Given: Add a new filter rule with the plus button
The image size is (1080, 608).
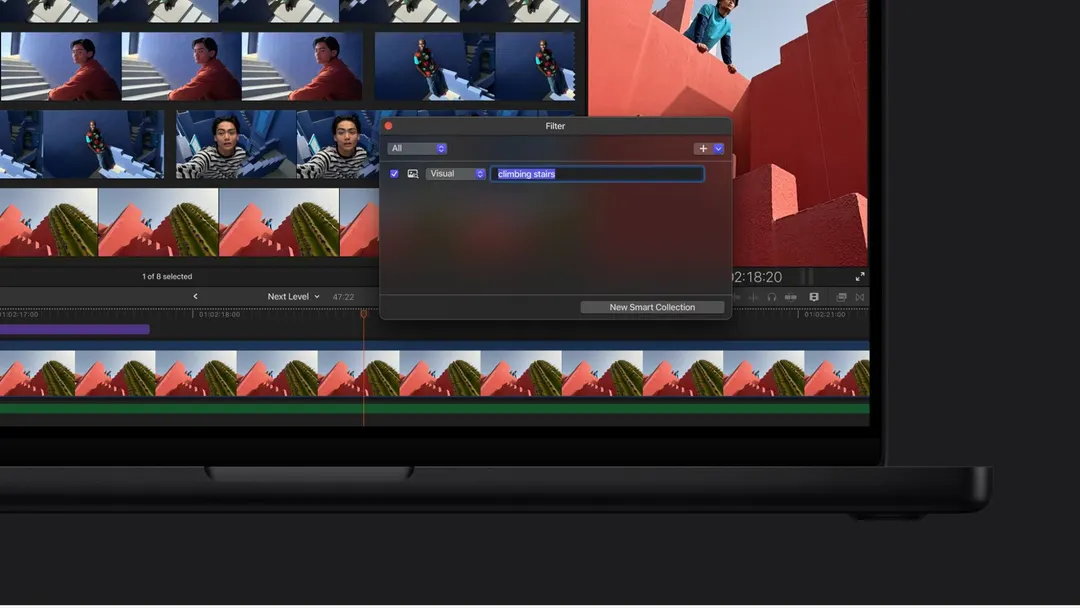Looking at the screenshot, I should point(703,149).
